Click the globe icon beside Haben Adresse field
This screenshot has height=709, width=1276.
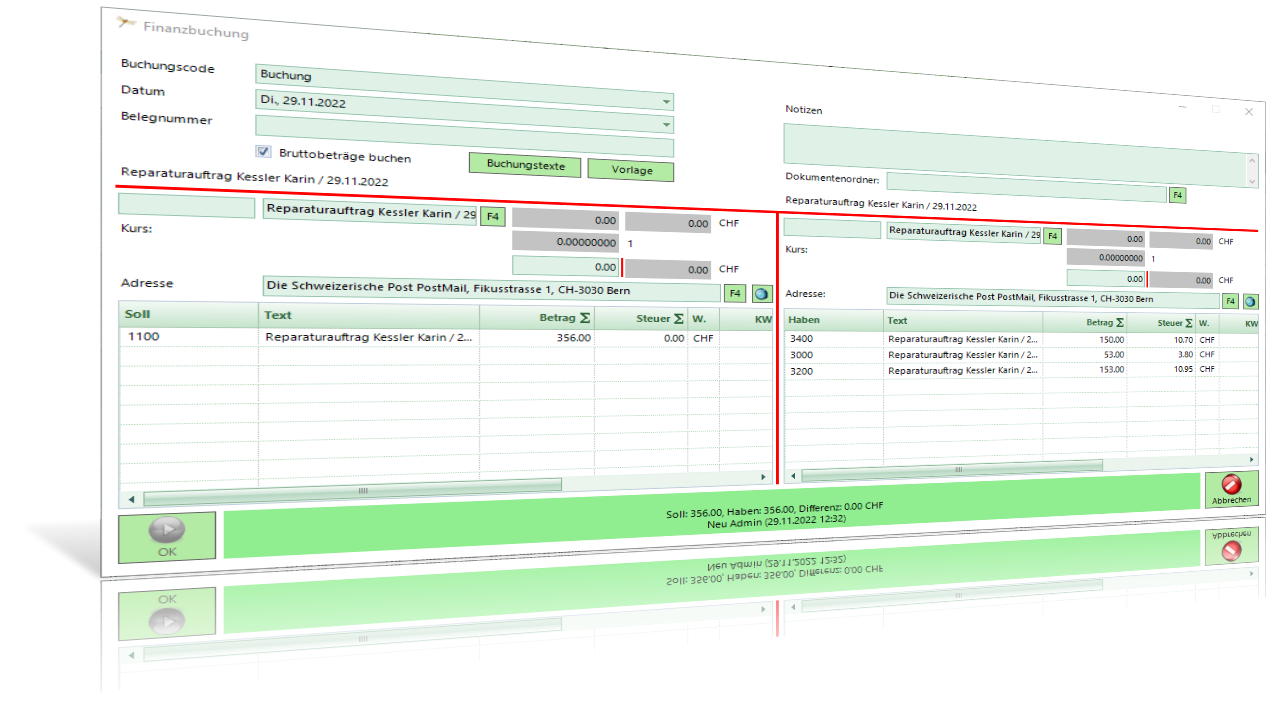tap(1250, 300)
